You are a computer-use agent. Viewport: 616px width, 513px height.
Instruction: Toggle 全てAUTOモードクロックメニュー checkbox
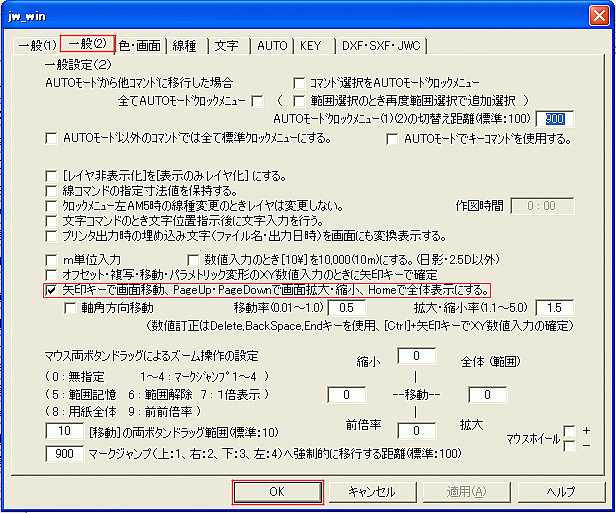(x=257, y=101)
